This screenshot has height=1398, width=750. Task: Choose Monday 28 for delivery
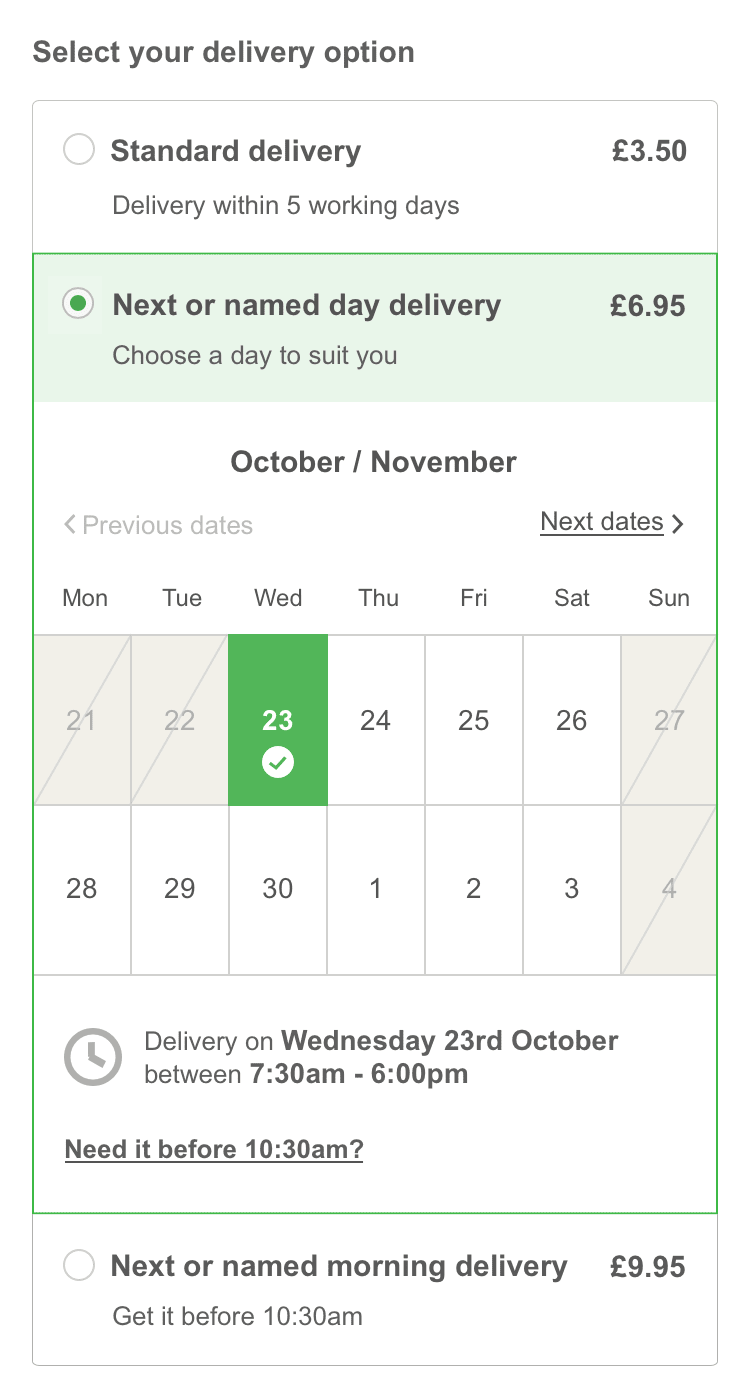tap(82, 888)
